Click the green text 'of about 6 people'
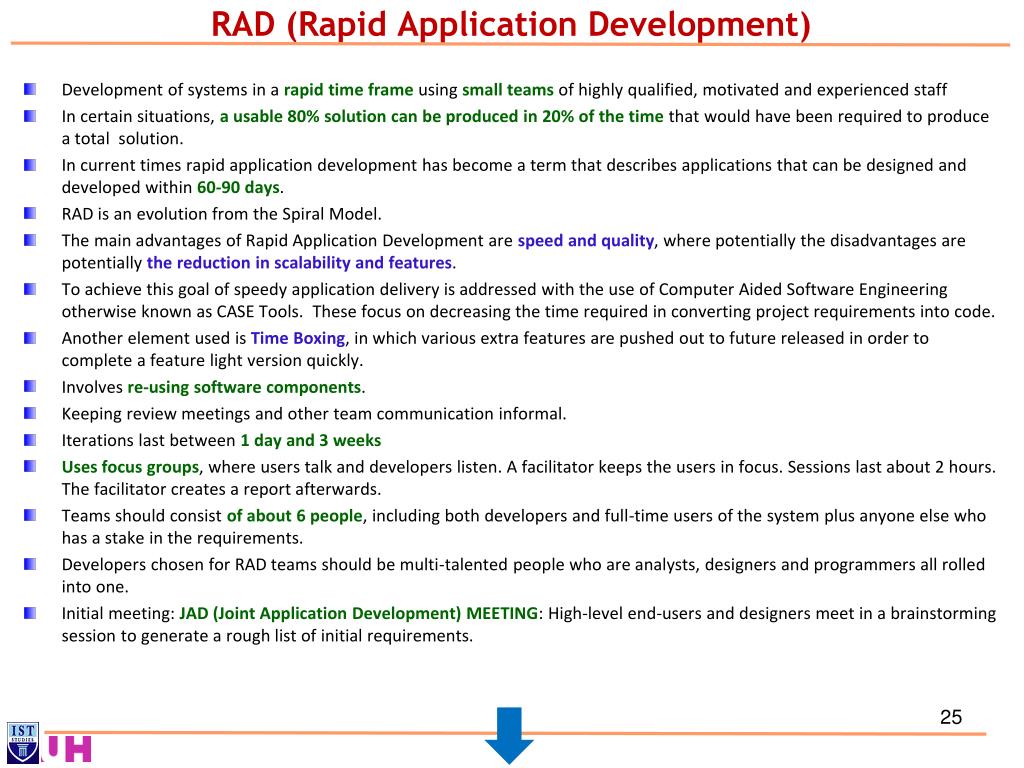 pyautogui.click(x=295, y=516)
